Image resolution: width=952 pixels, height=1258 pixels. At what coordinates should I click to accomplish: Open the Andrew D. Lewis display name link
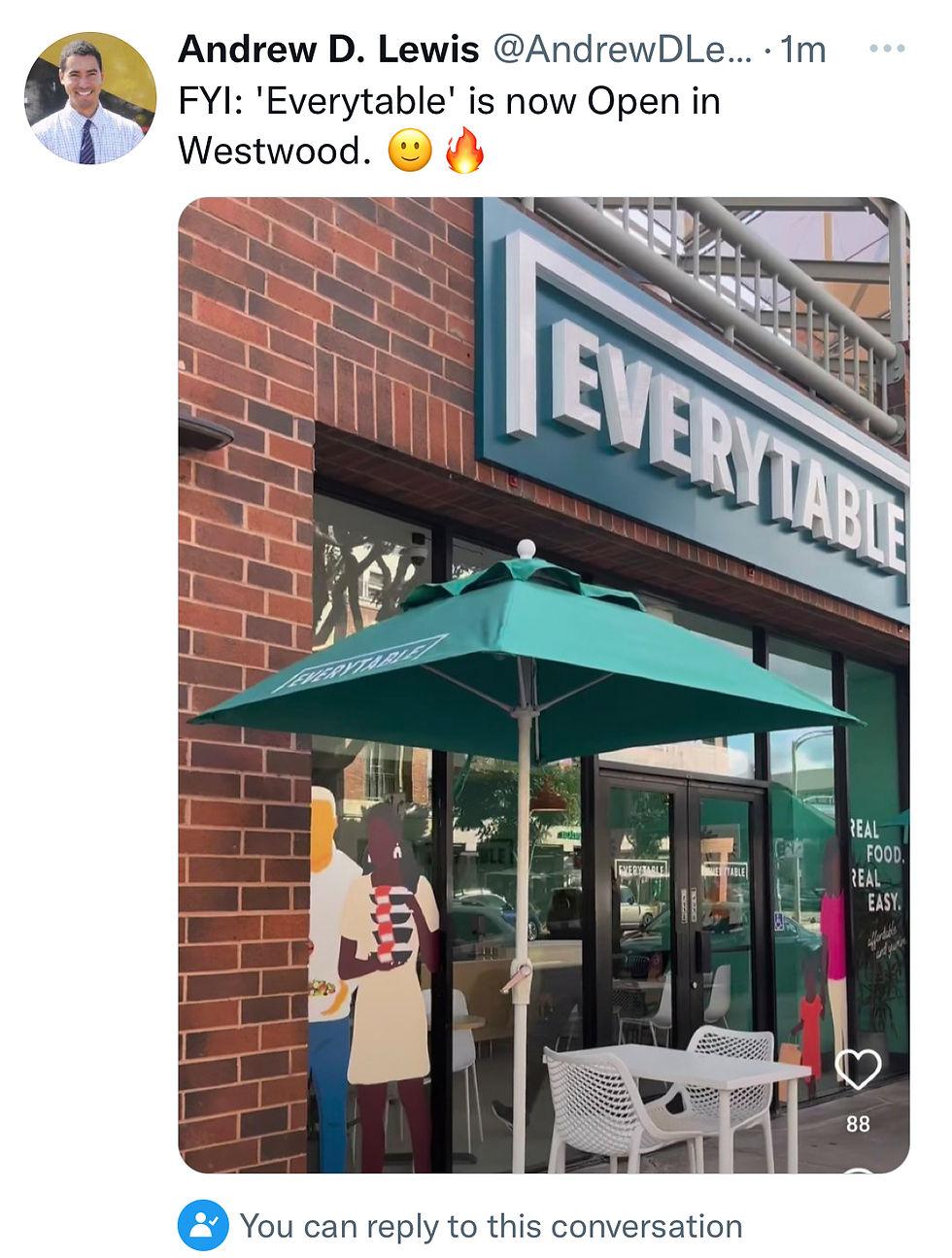tap(328, 49)
